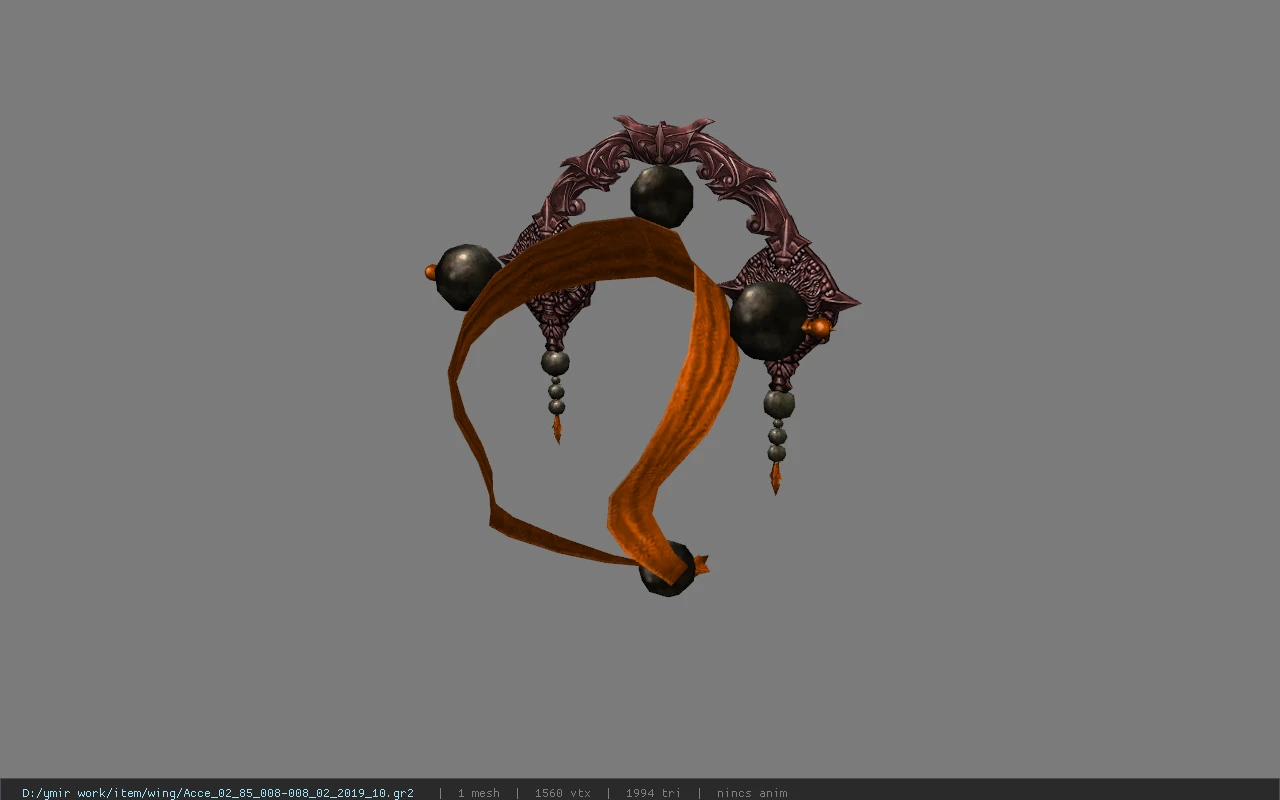Select the "1560 vtx" vertex count label
The height and width of the screenshot is (800, 1280).
point(562,793)
